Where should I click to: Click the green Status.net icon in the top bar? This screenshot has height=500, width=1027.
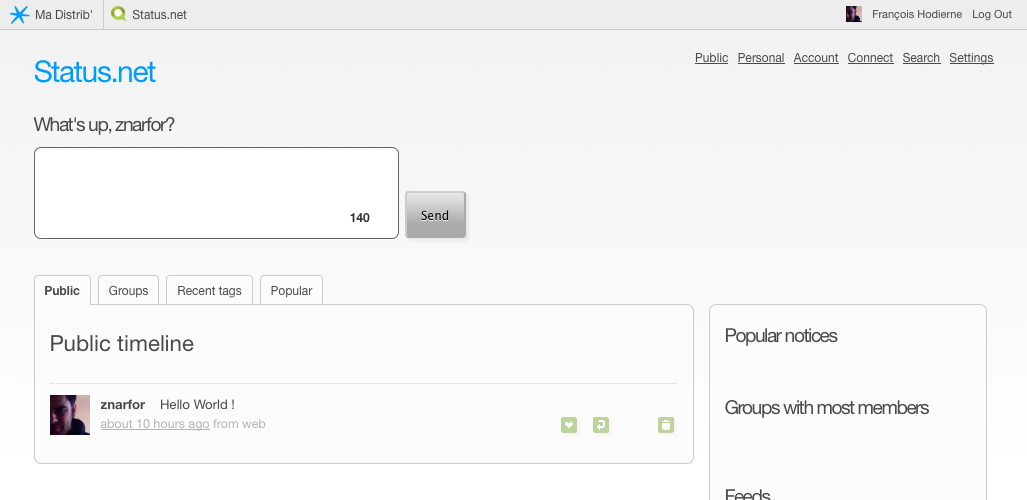click(x=120, y=15)
